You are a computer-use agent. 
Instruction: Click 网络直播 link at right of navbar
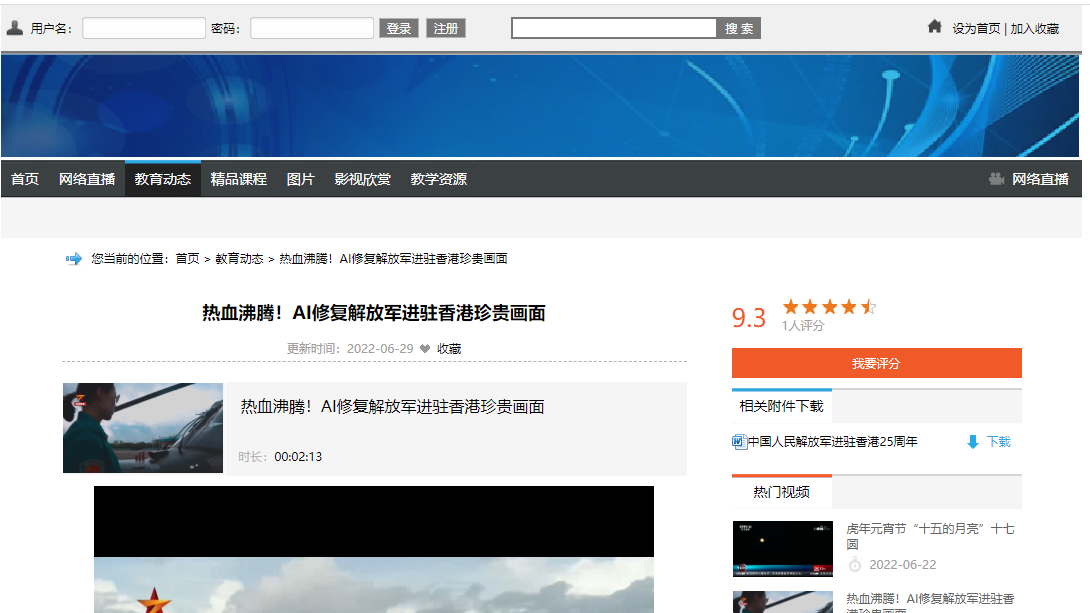click(x=1040, y=179)
